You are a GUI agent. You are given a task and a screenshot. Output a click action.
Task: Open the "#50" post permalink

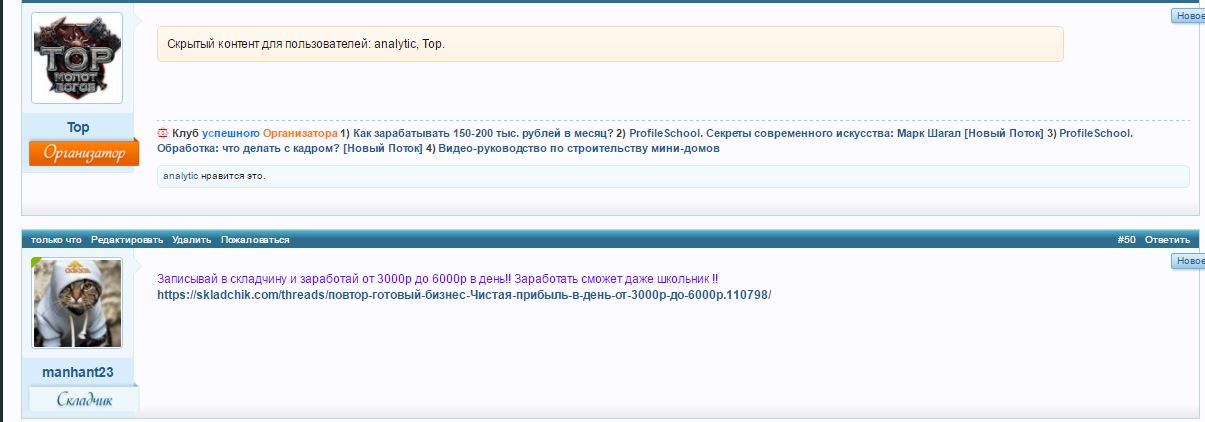pos(1126,240)
